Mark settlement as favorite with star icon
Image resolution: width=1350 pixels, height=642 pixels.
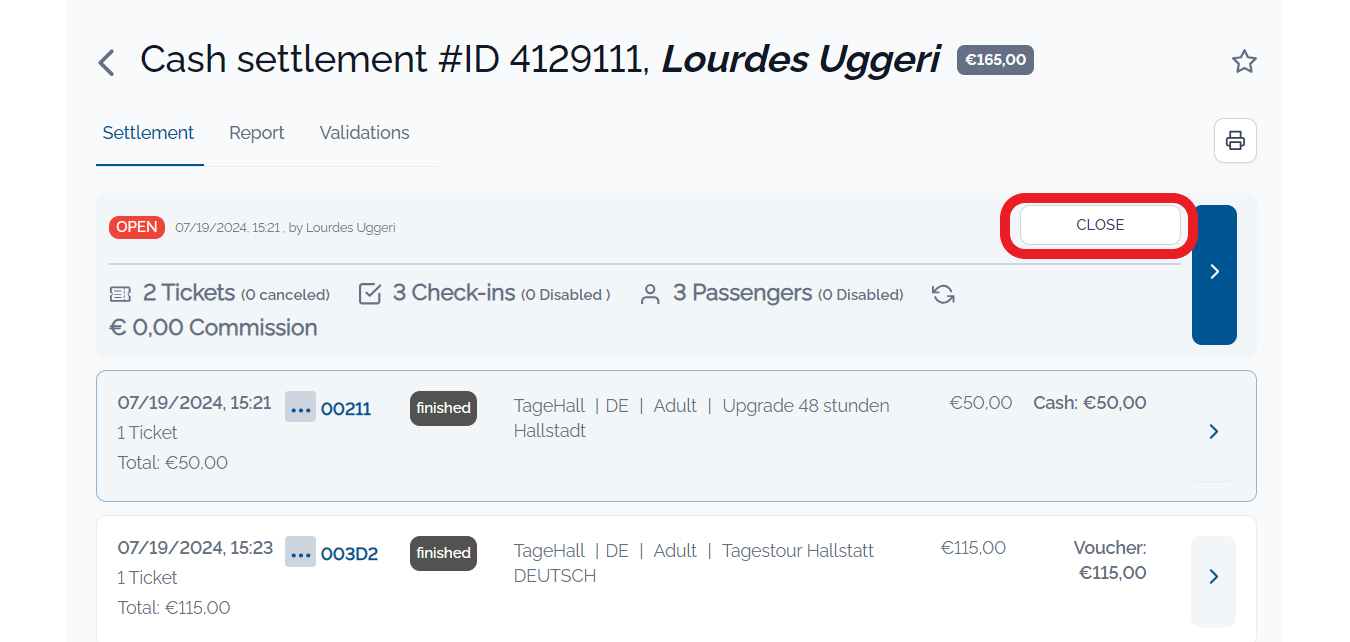point(1243,62)
